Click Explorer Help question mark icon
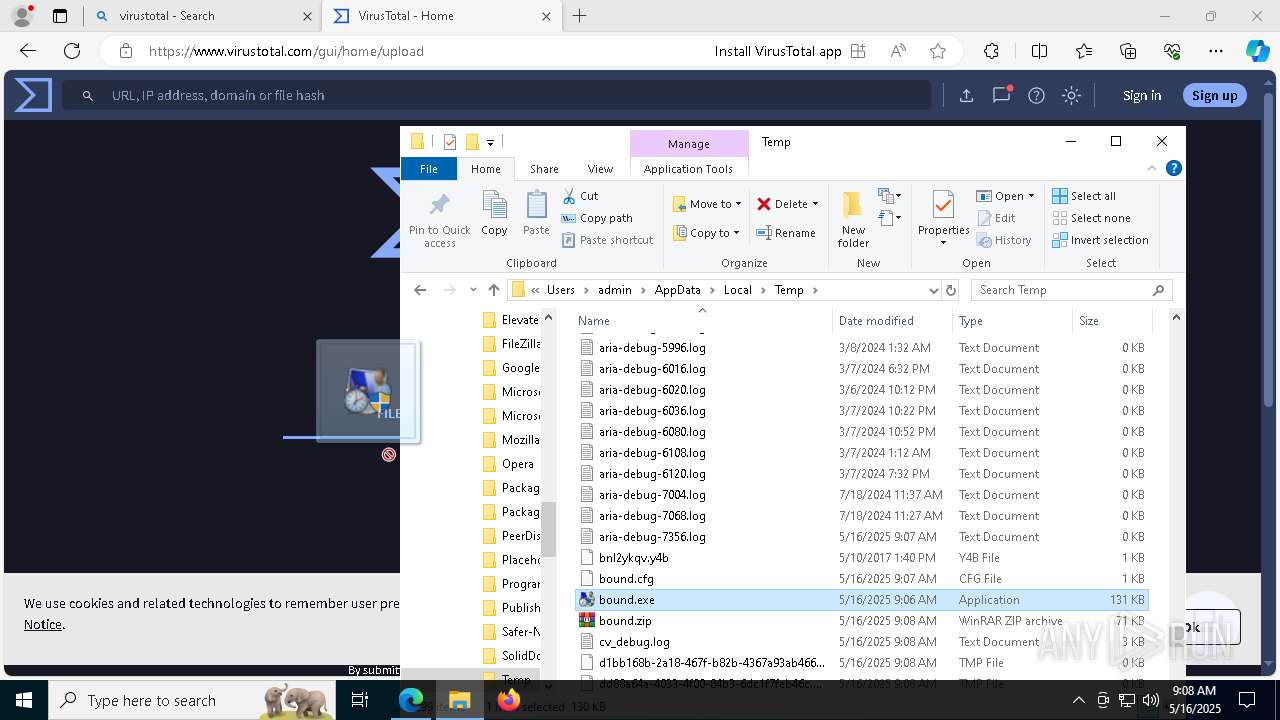Viewport: 1280px width, 720px height. pyautogui.click(x=1174, y=169)
